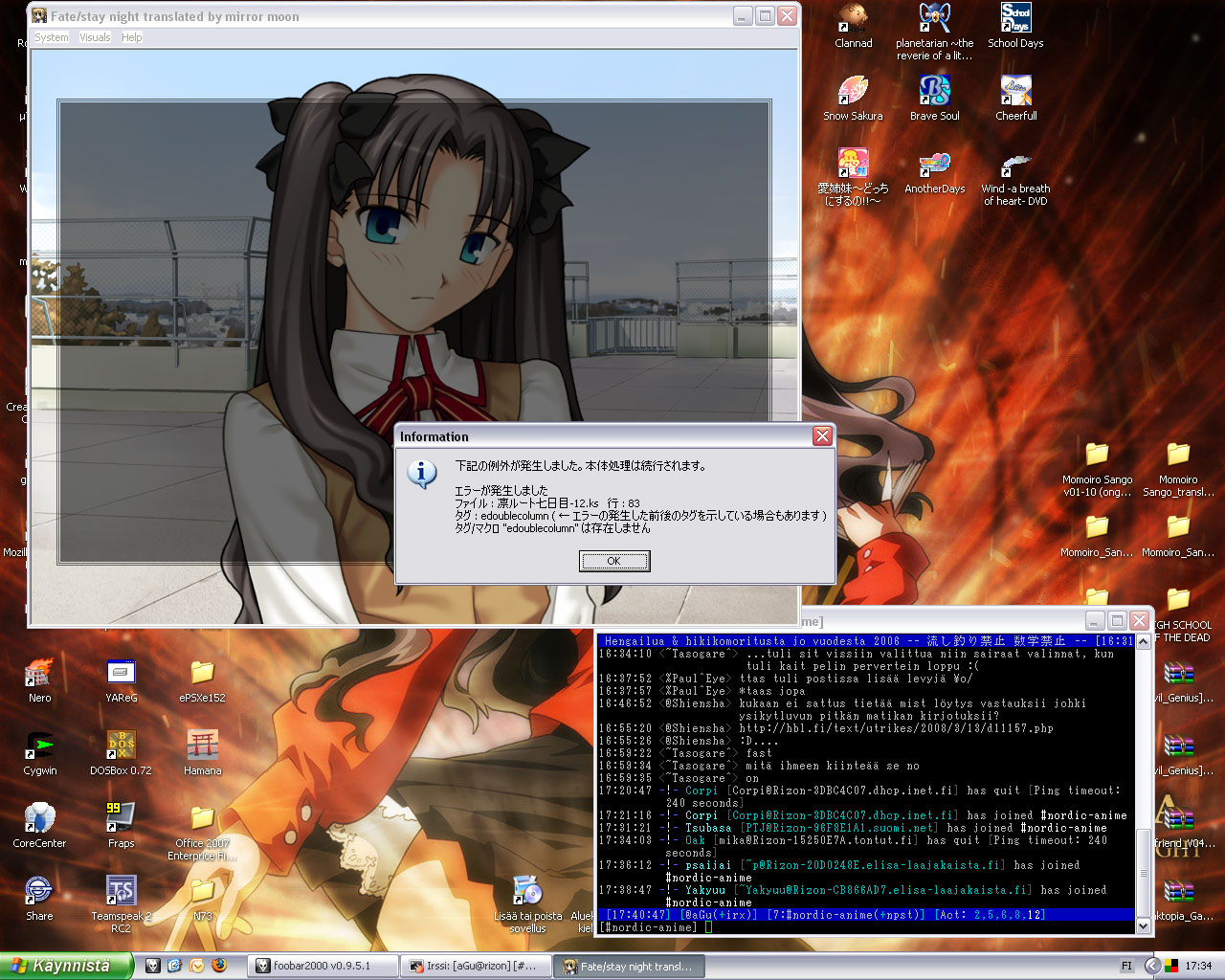The image size is (1225, 980).
Task: Select the N73 folder icon
Action: [202, 899]
